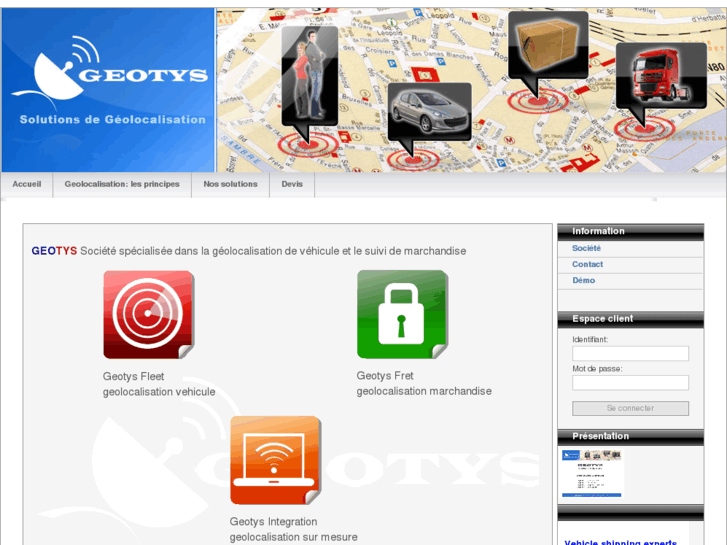Click the silver car marker on the map

[429, 111]
